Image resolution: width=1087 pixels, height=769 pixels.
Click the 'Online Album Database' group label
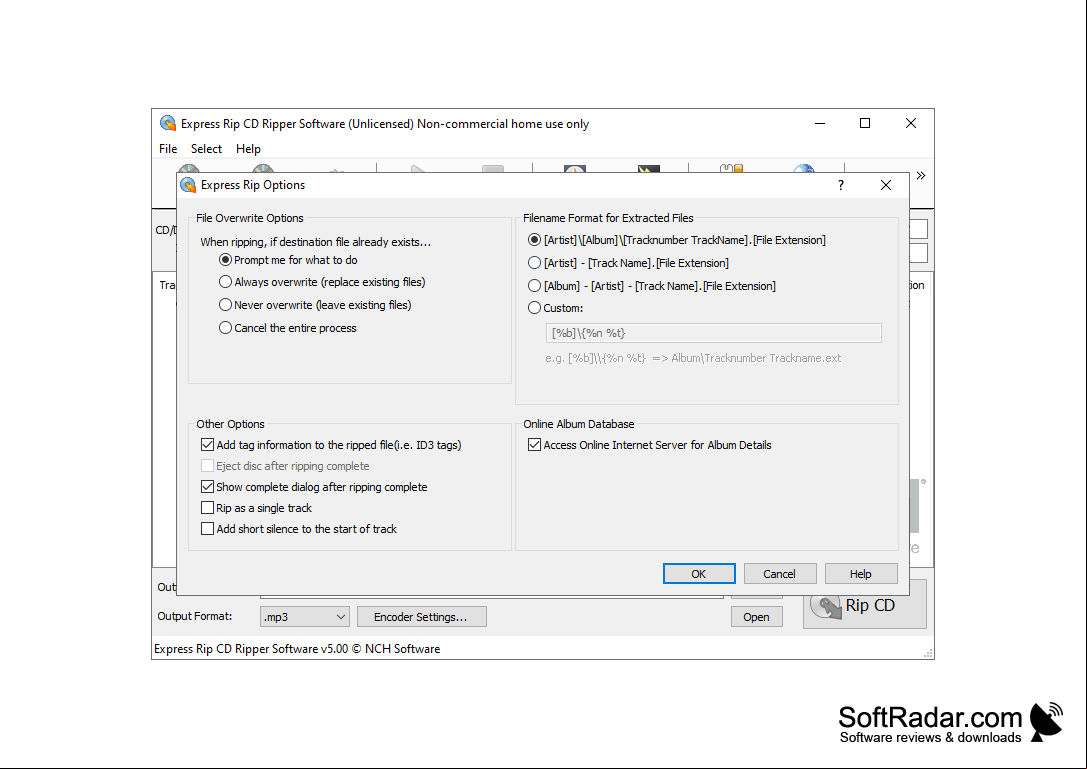(579, 424)
